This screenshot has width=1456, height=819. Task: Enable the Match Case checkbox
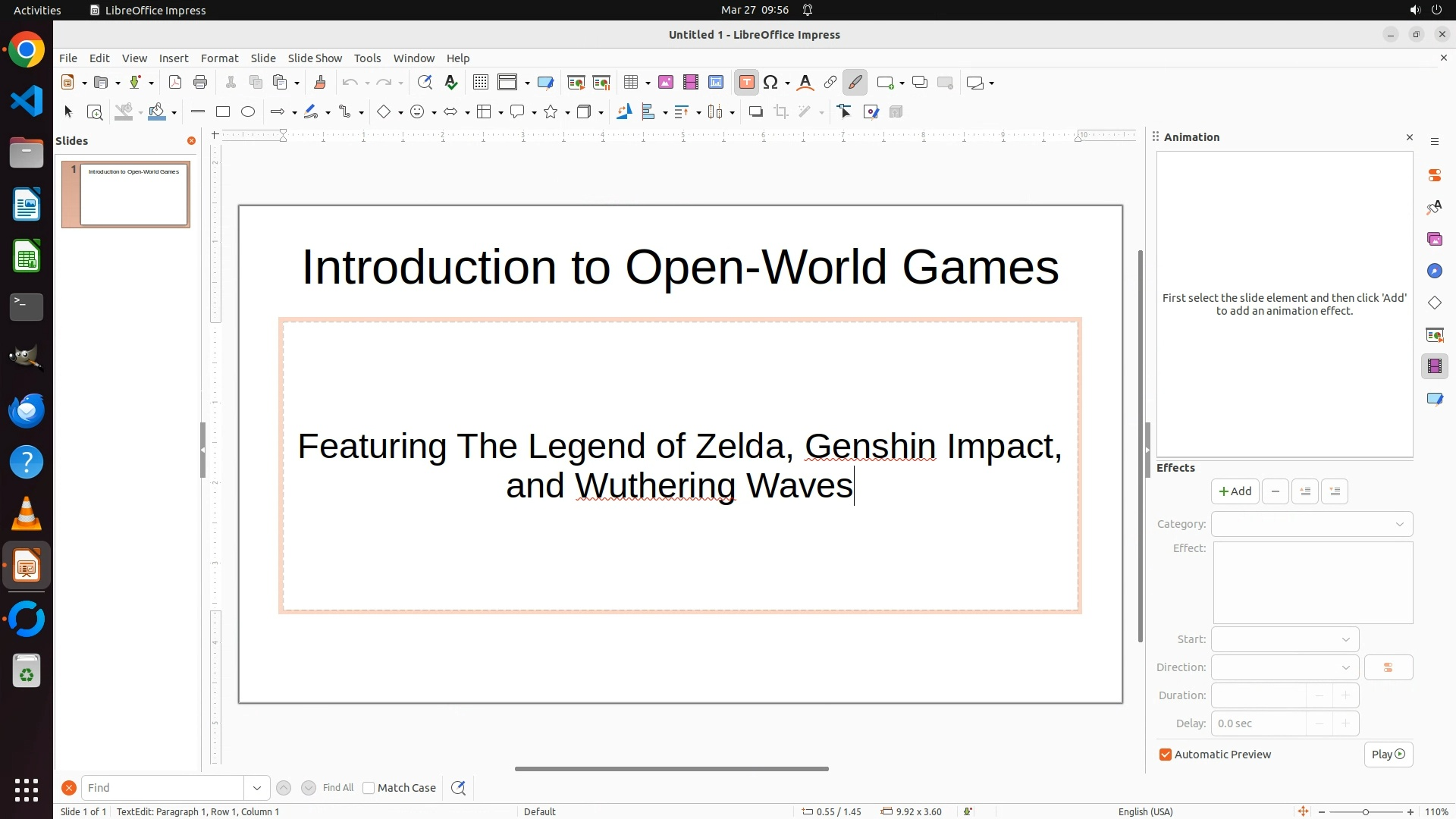coord(369,788)
